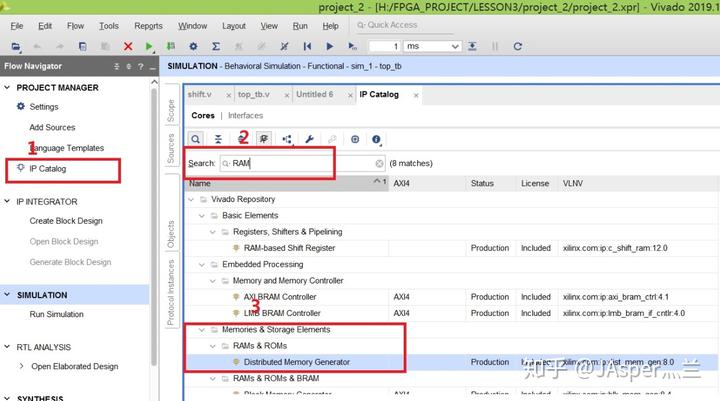Select Distributed Memory Generator IP
Viewport: 720px width, 401px height.
297,362
